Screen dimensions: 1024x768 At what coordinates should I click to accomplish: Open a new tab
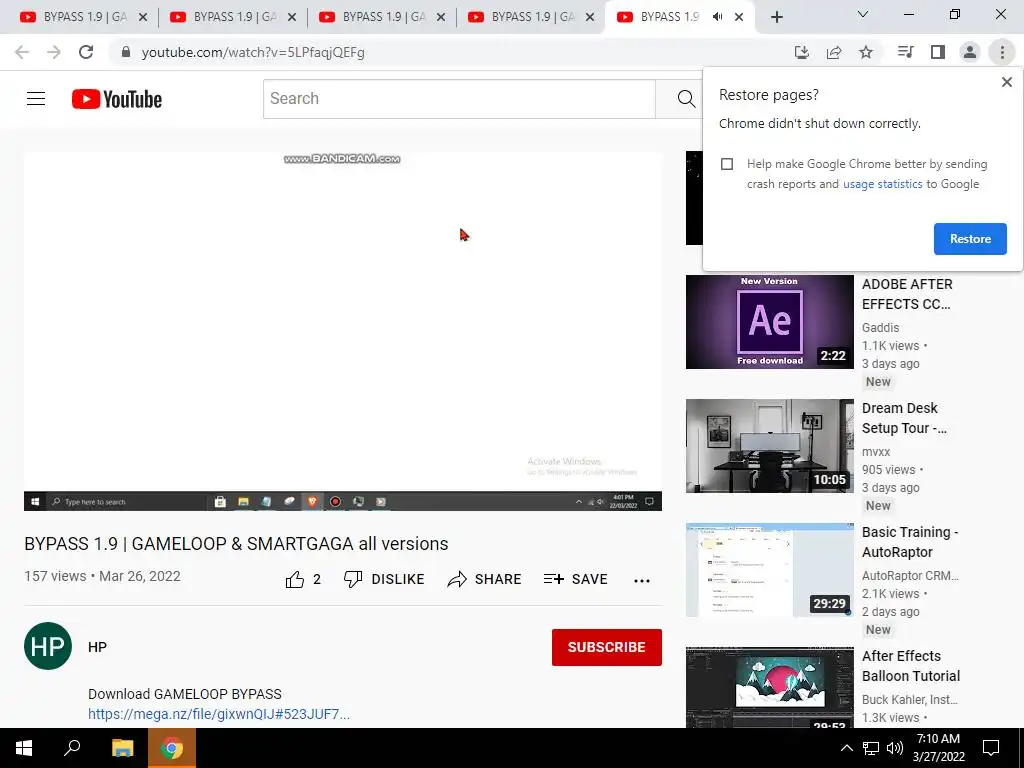pos(776,17)
